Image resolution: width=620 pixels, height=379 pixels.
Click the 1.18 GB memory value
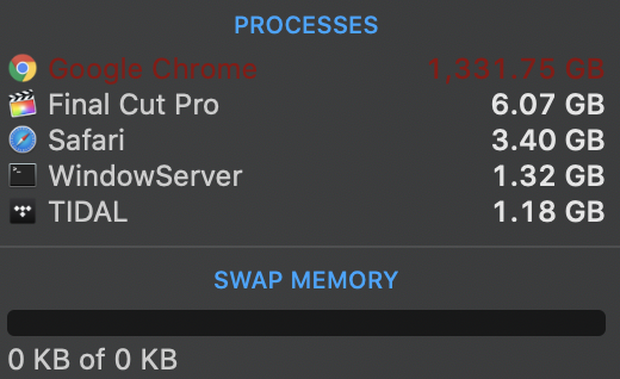point(549,211)
